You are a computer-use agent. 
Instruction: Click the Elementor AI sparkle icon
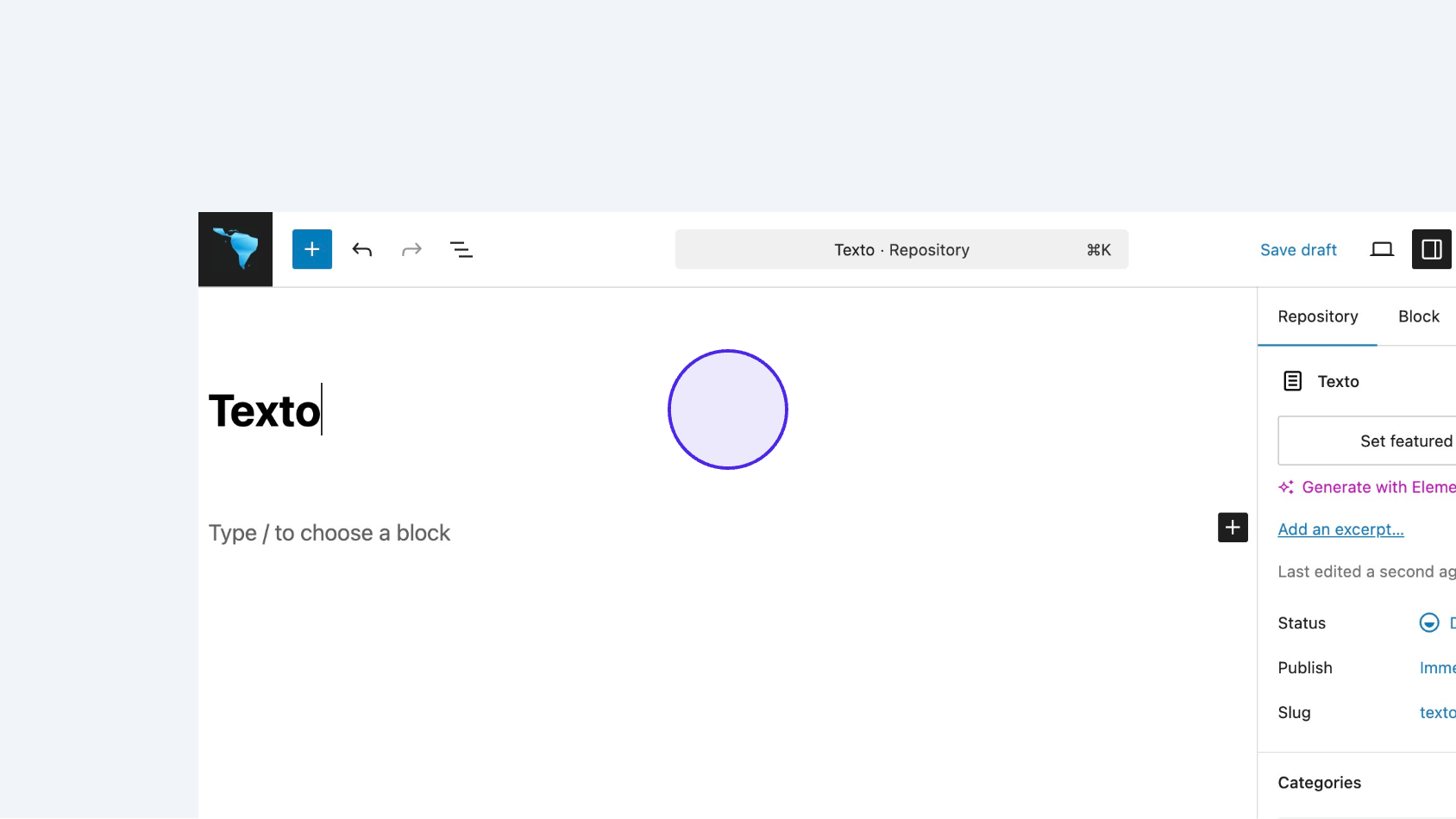click(1286, 487)
